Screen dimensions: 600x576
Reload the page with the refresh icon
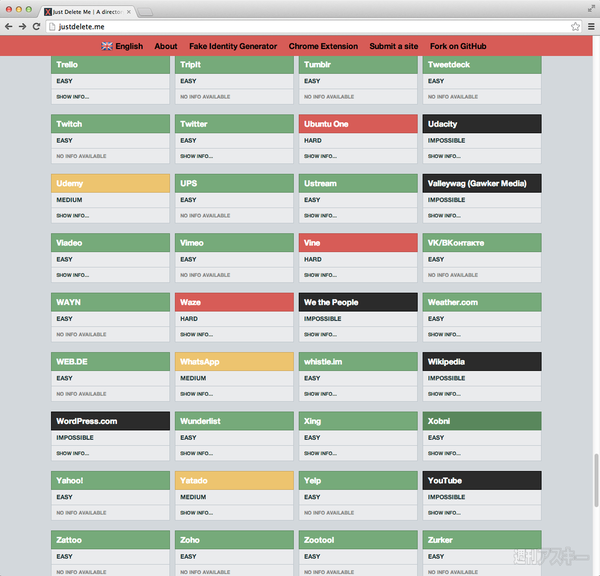36,26
